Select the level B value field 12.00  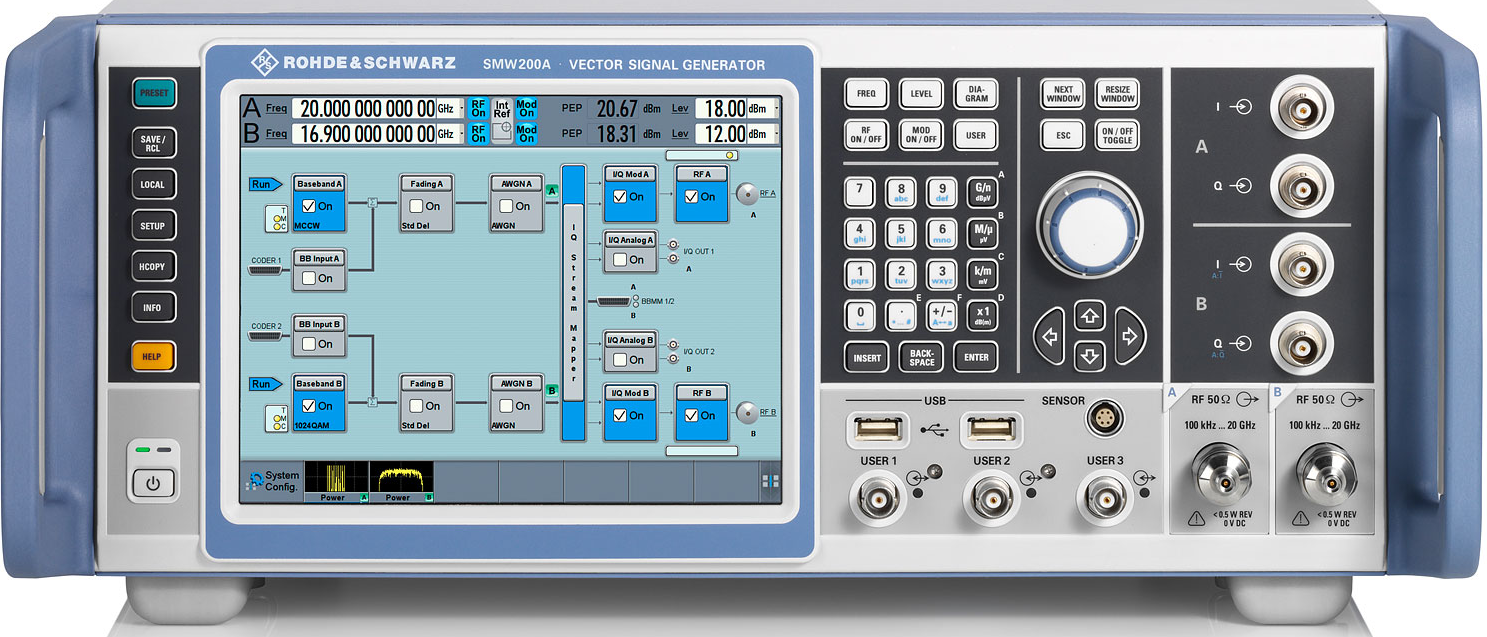tap(721, 133)
